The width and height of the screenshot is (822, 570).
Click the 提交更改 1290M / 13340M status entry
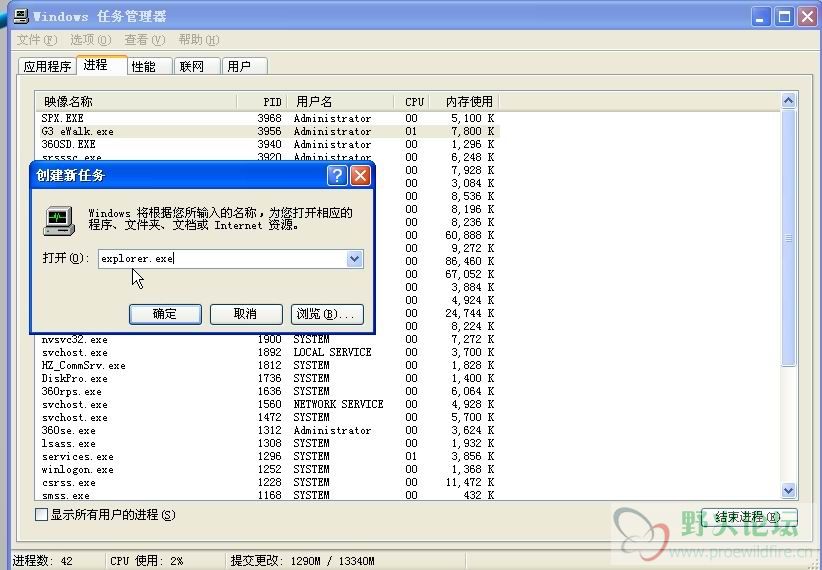tap(302, 561)
